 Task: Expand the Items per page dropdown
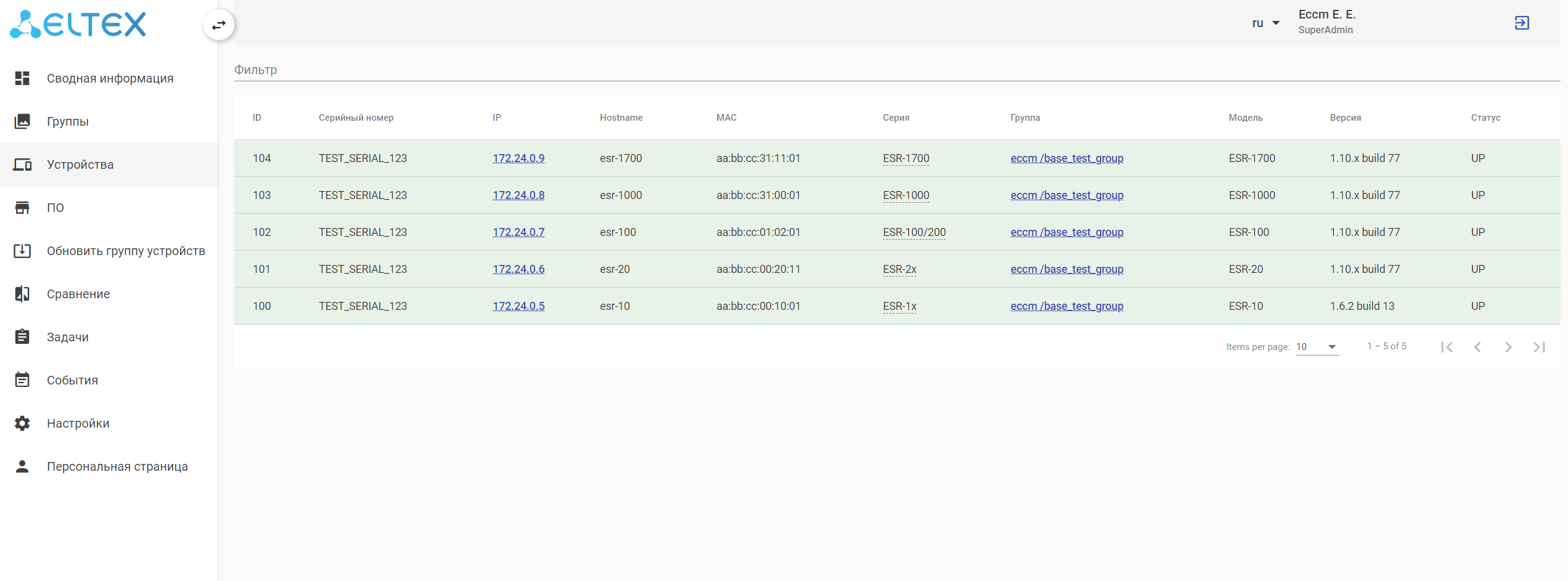1317,347
